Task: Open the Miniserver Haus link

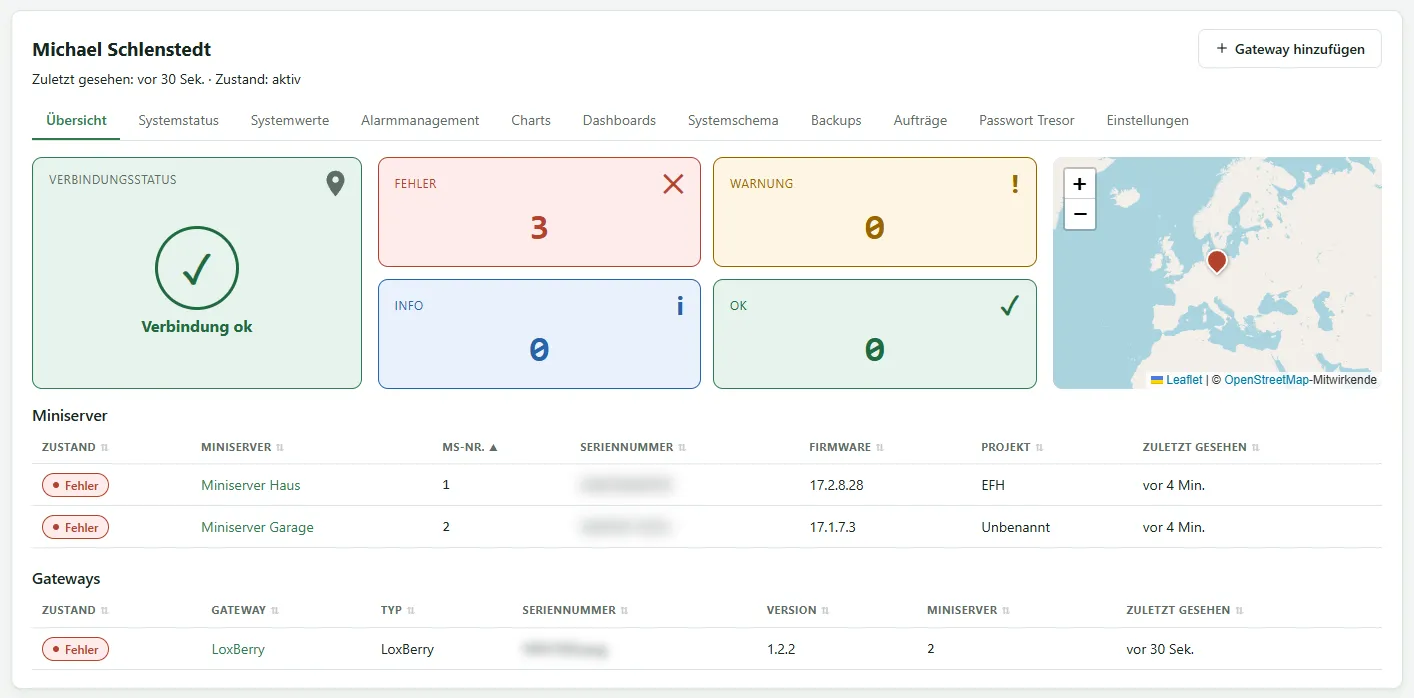Action: pyautogui.click(x=251, y=485)
